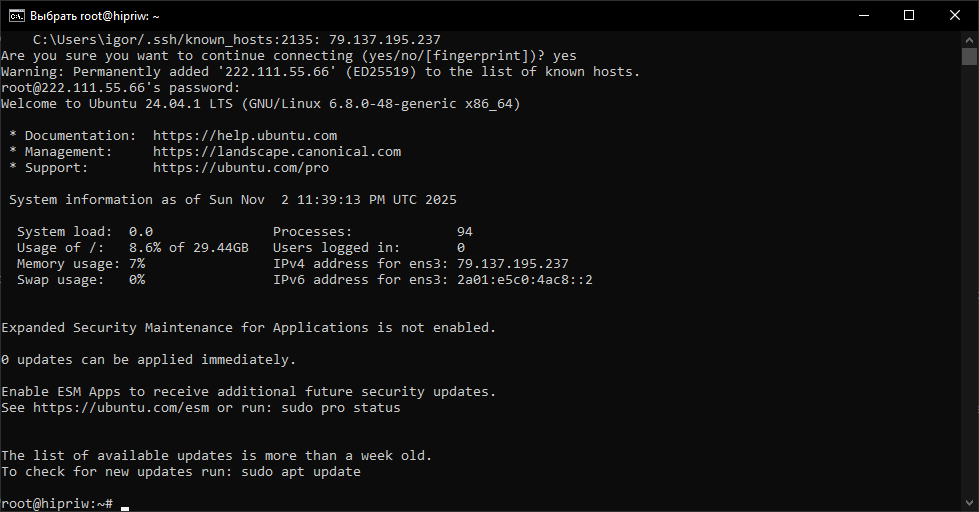Image resolution: width=979 pixels, height=512 pixels.
Task: Close the root@hipriw terminal window
Action: 955,16
